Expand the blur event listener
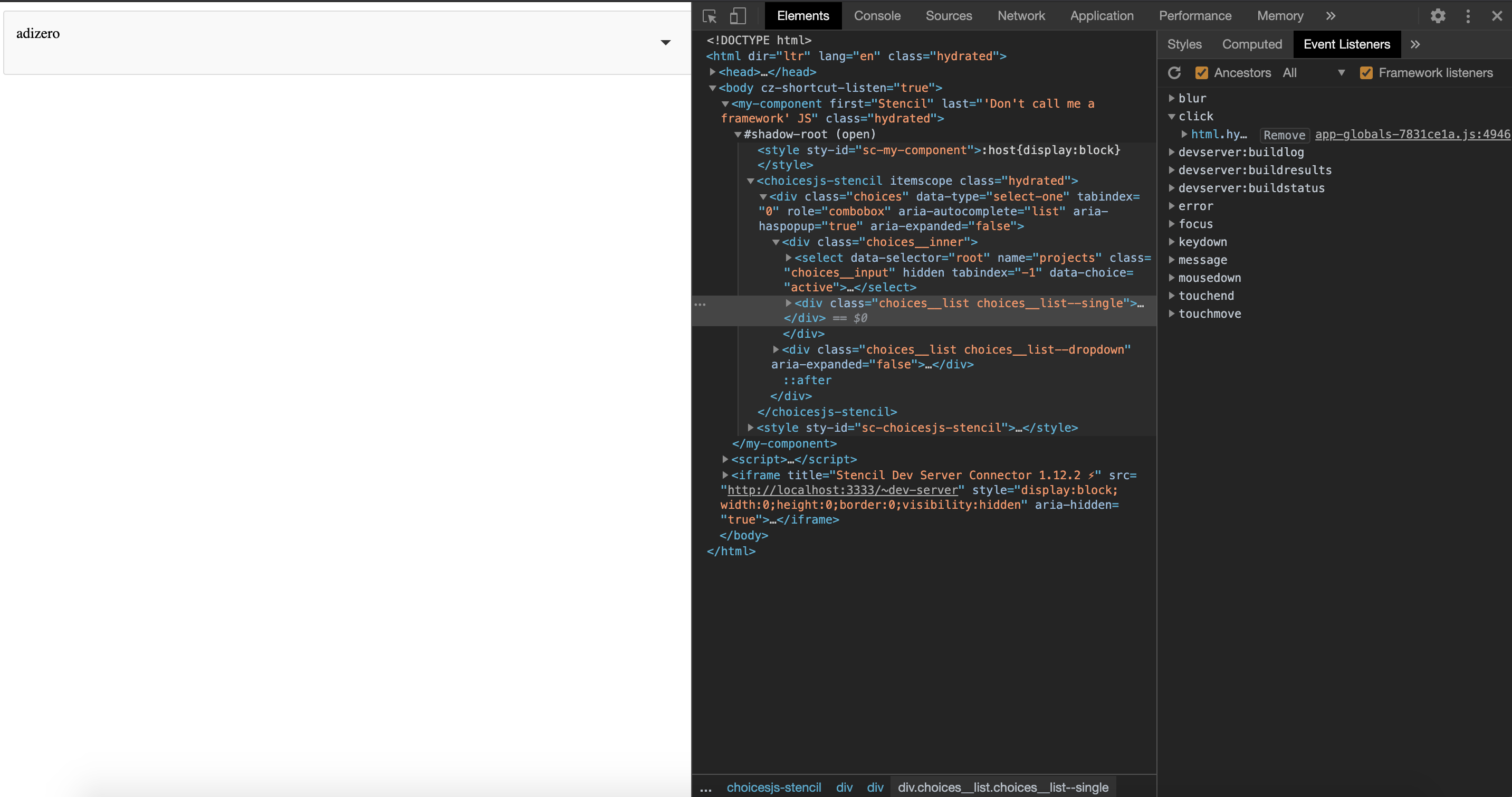 point(1172,98)
